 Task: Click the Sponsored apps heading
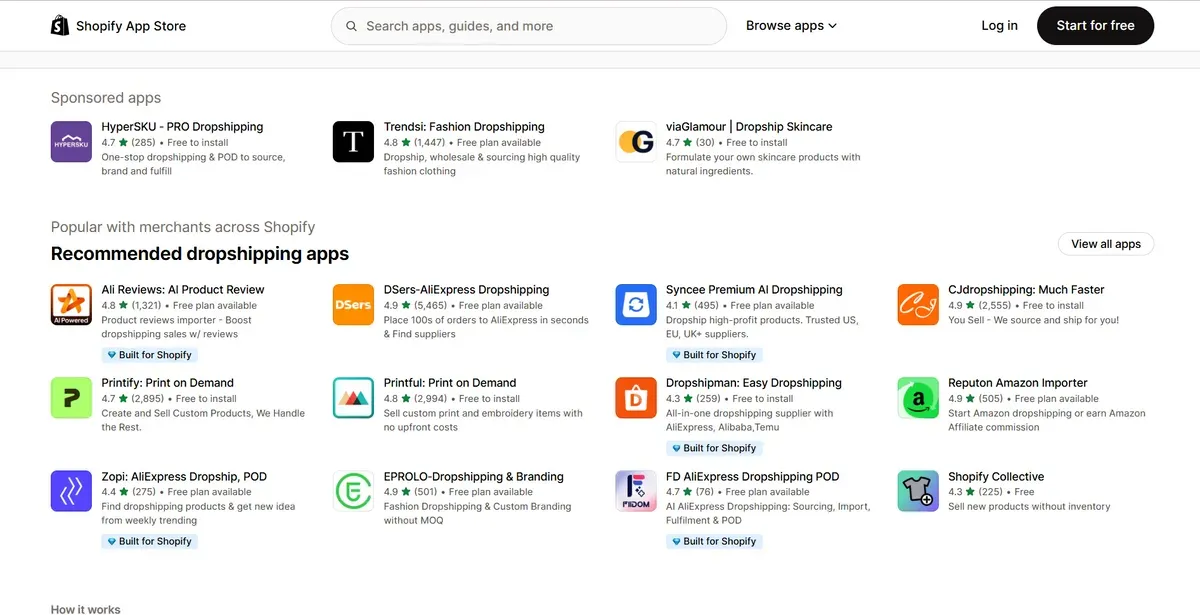106,98
